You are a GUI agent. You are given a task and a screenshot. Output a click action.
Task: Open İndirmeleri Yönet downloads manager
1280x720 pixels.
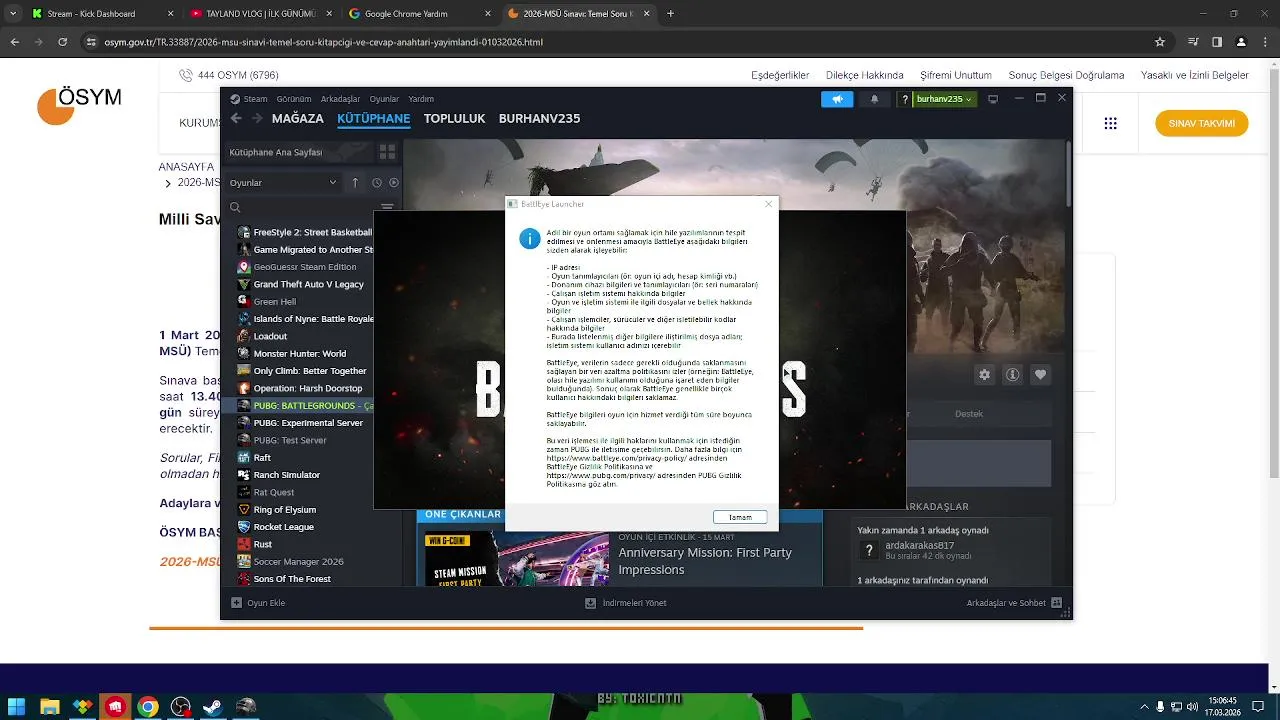click(x=626, y=603)
